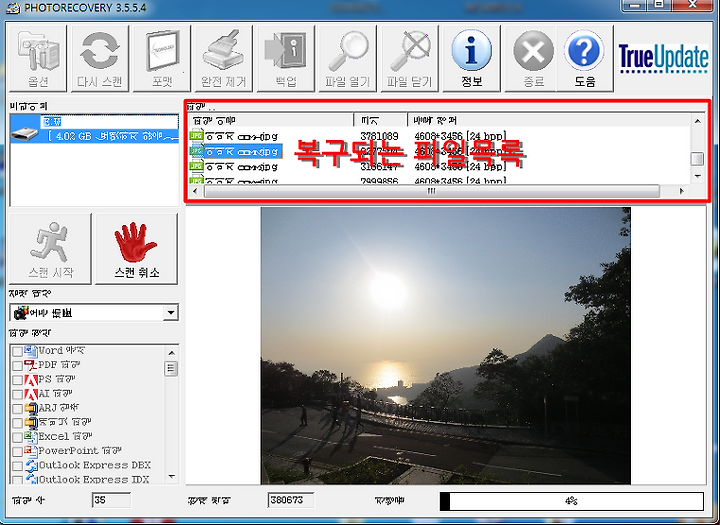The width and height of the screenshot is (720, 525).
Task: Click the 종료 exit icon
Action: pyautogui.click(x=533, y=58)
